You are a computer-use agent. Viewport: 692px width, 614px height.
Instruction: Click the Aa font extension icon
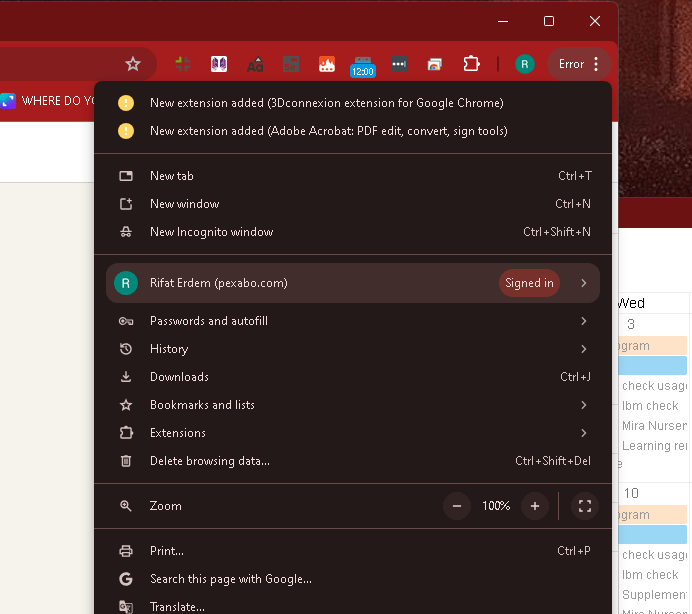coord(255,65)
